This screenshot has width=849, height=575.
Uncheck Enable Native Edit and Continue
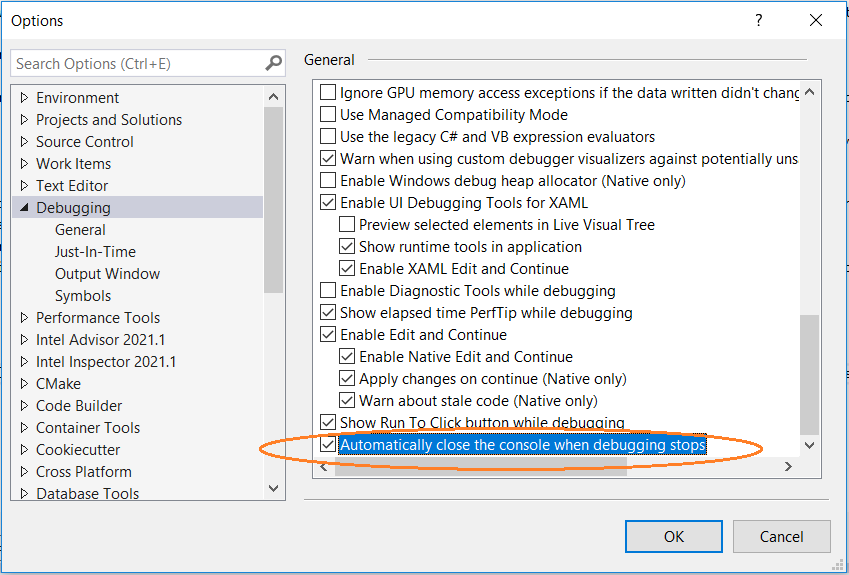(x=347, y=356)
